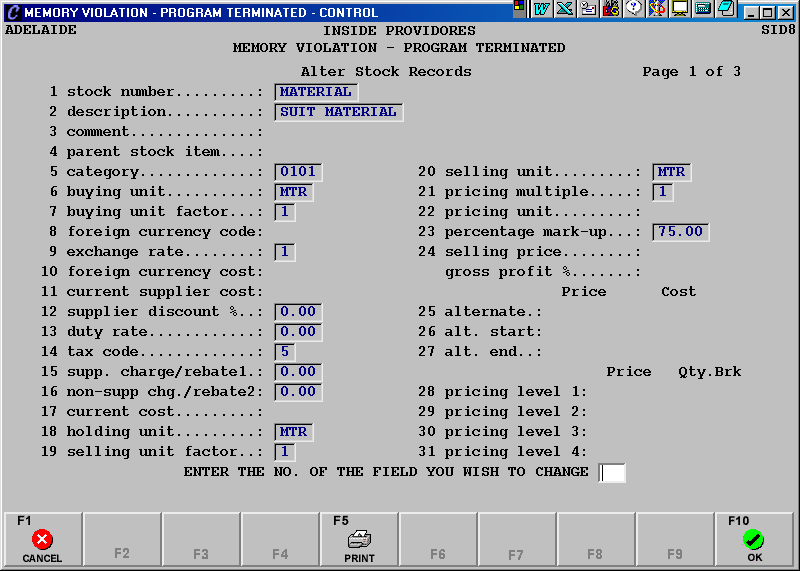Open the window control menu C icon

pyautogui.click(x=12, y=12)
